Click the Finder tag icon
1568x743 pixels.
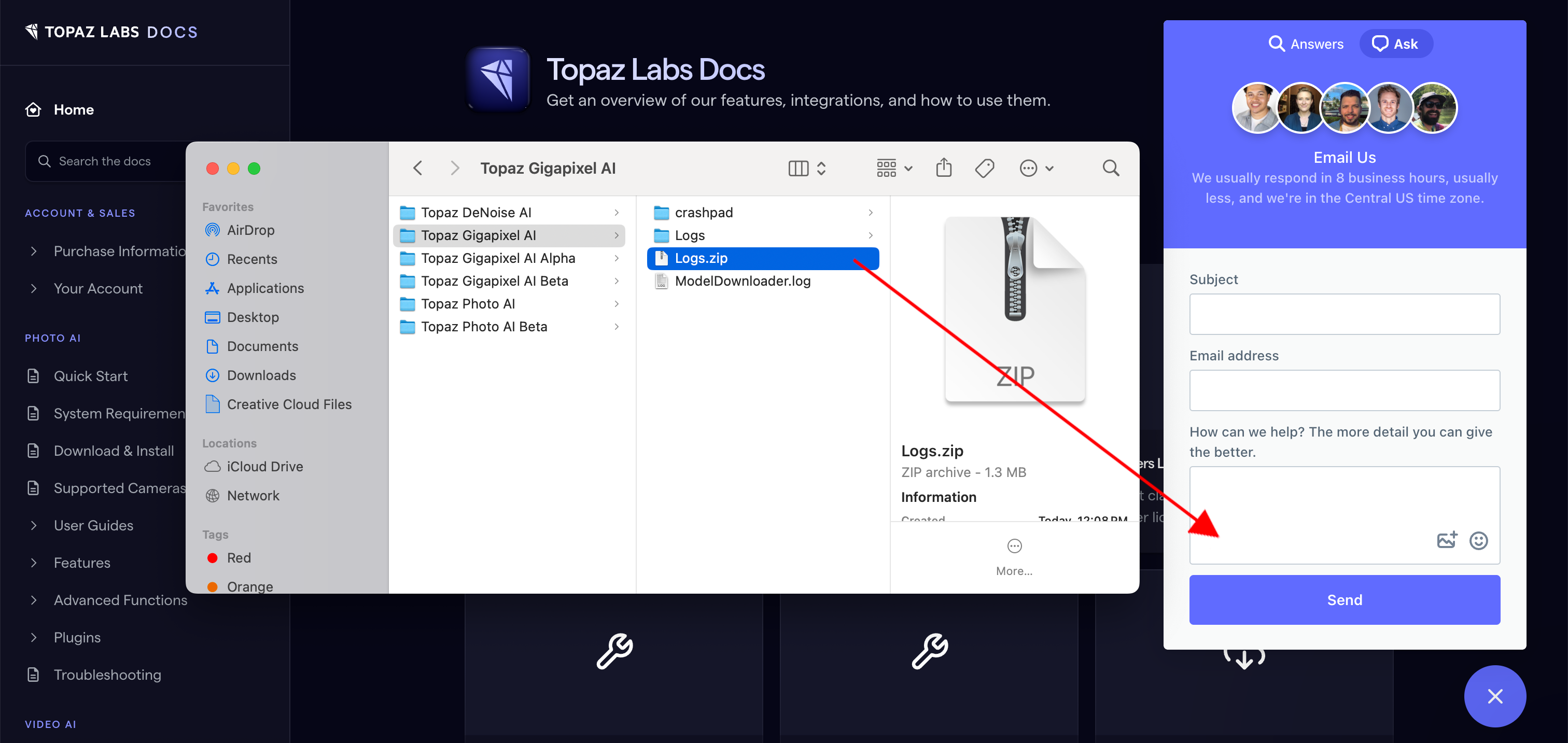click(984, 168)
